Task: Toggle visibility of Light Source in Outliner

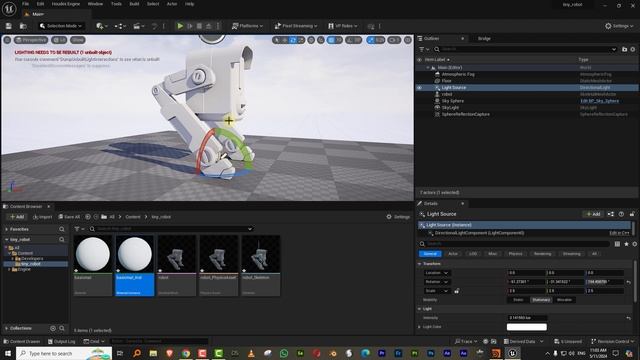Action: [419, 87]
